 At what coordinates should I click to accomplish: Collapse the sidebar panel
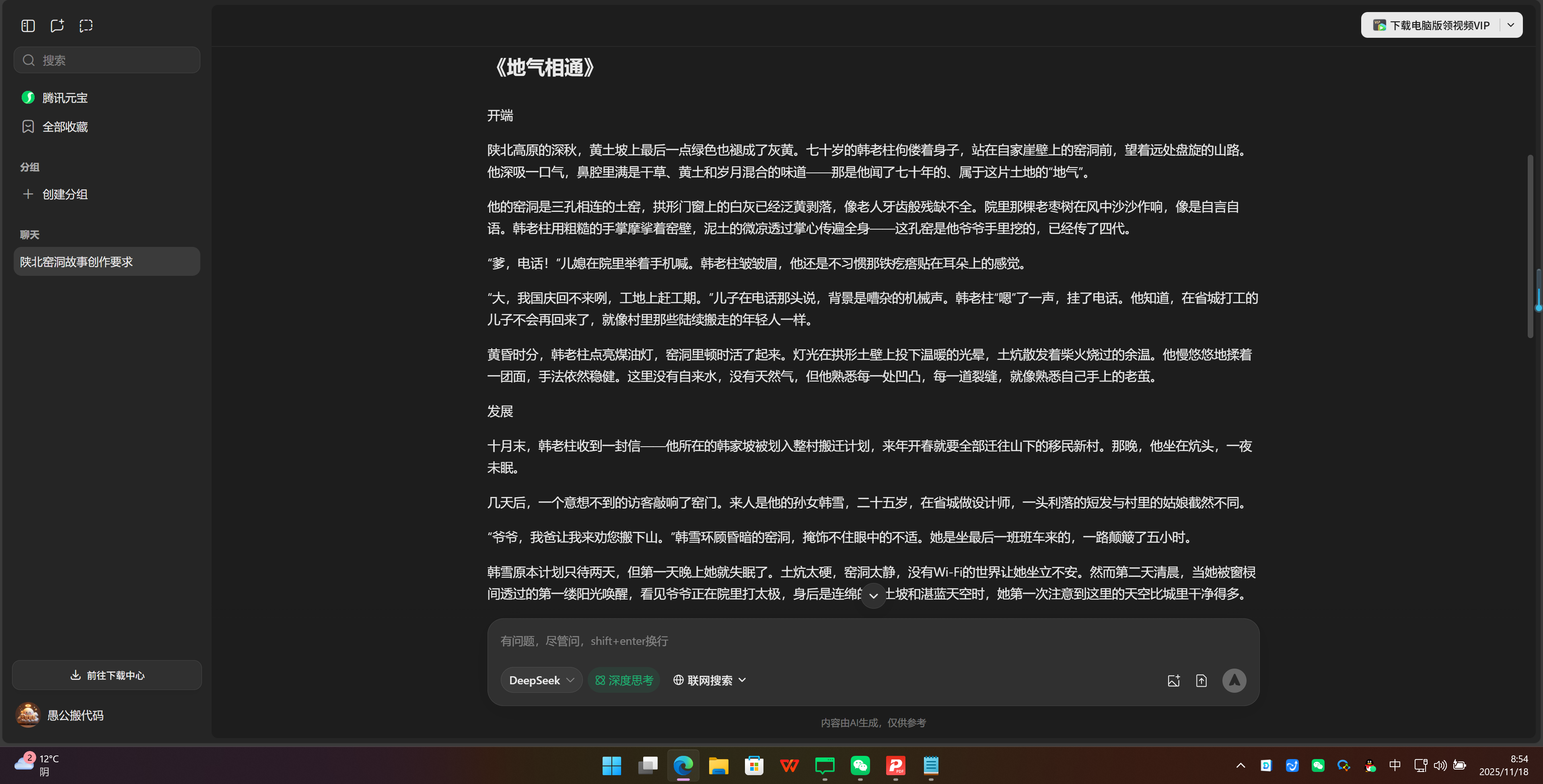pyautogui.click(x=27, y=25)
